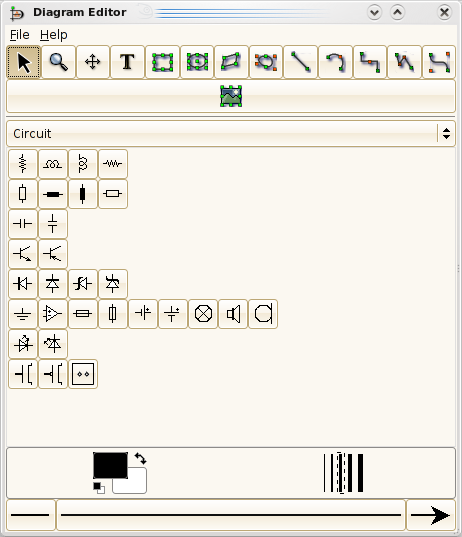Viewport: 462px width, 537px height.
Task: Open the start arrow style selector
Action: click(x=31, y=515)
